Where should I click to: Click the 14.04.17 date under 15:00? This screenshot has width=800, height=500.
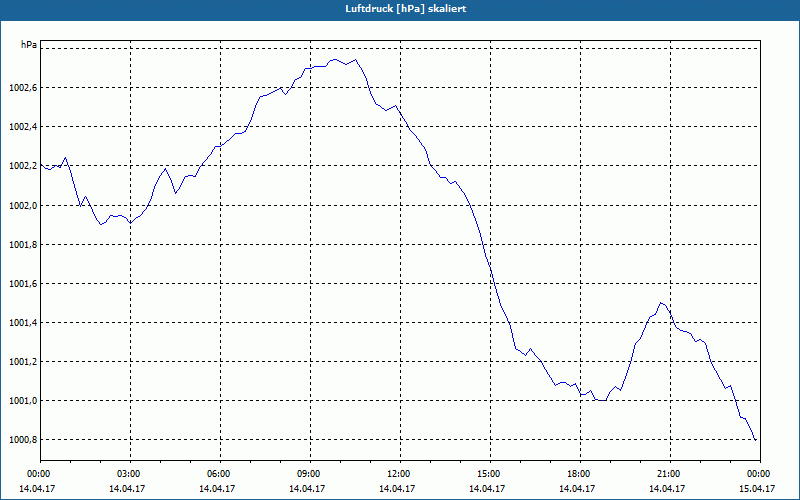pyautogui.click(x=487, y=488)
